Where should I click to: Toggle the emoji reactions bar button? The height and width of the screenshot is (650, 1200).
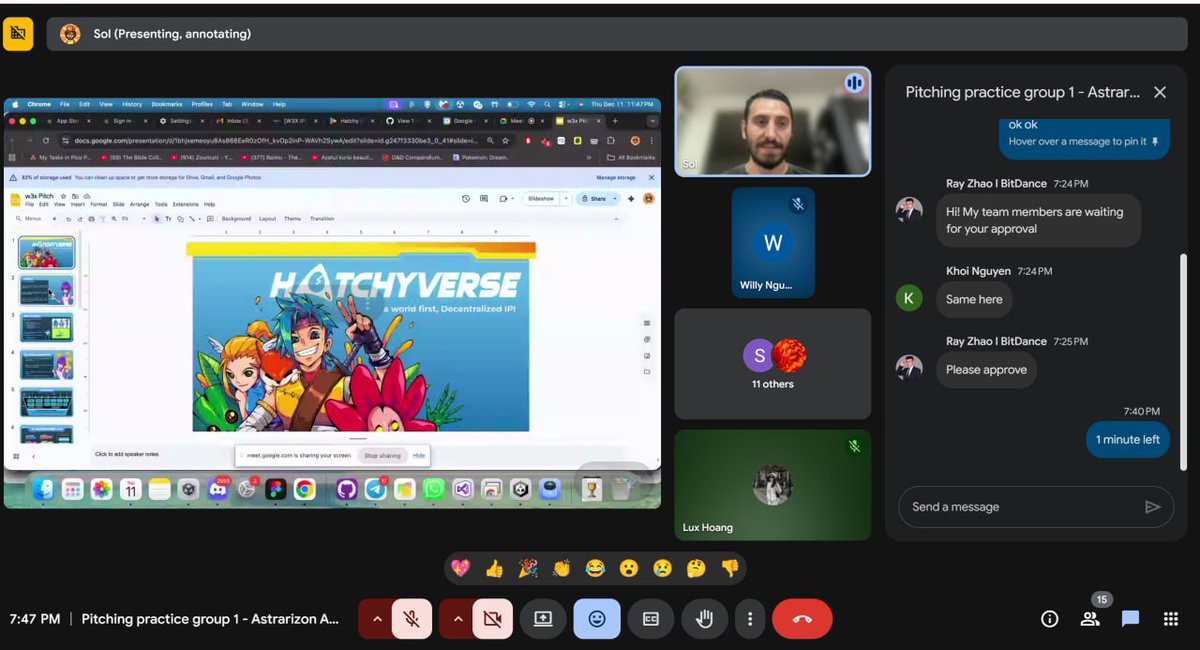(x=597, y=619)
